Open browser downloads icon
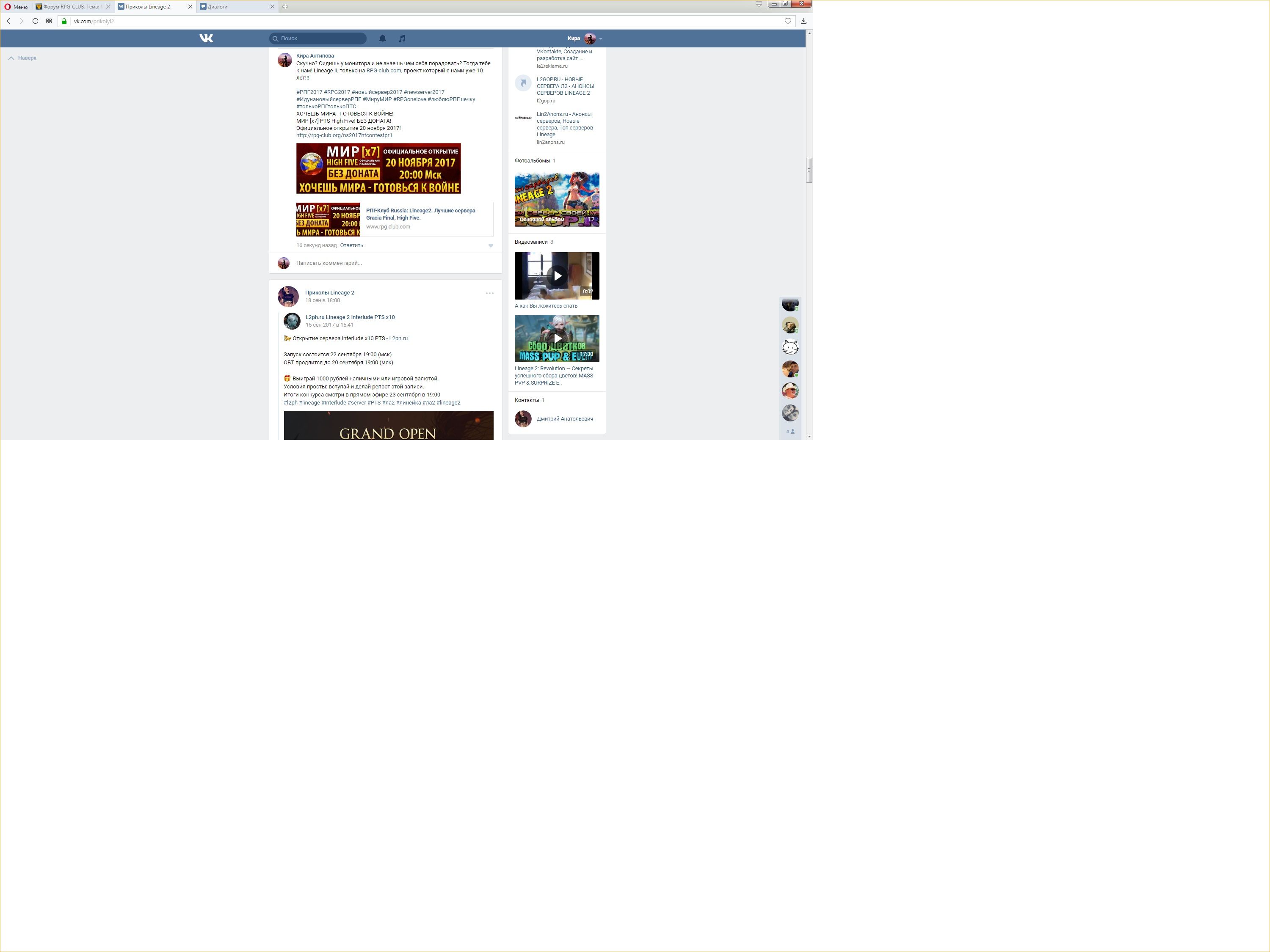The width and height of the screenshot is (1270, 952). 803,21
